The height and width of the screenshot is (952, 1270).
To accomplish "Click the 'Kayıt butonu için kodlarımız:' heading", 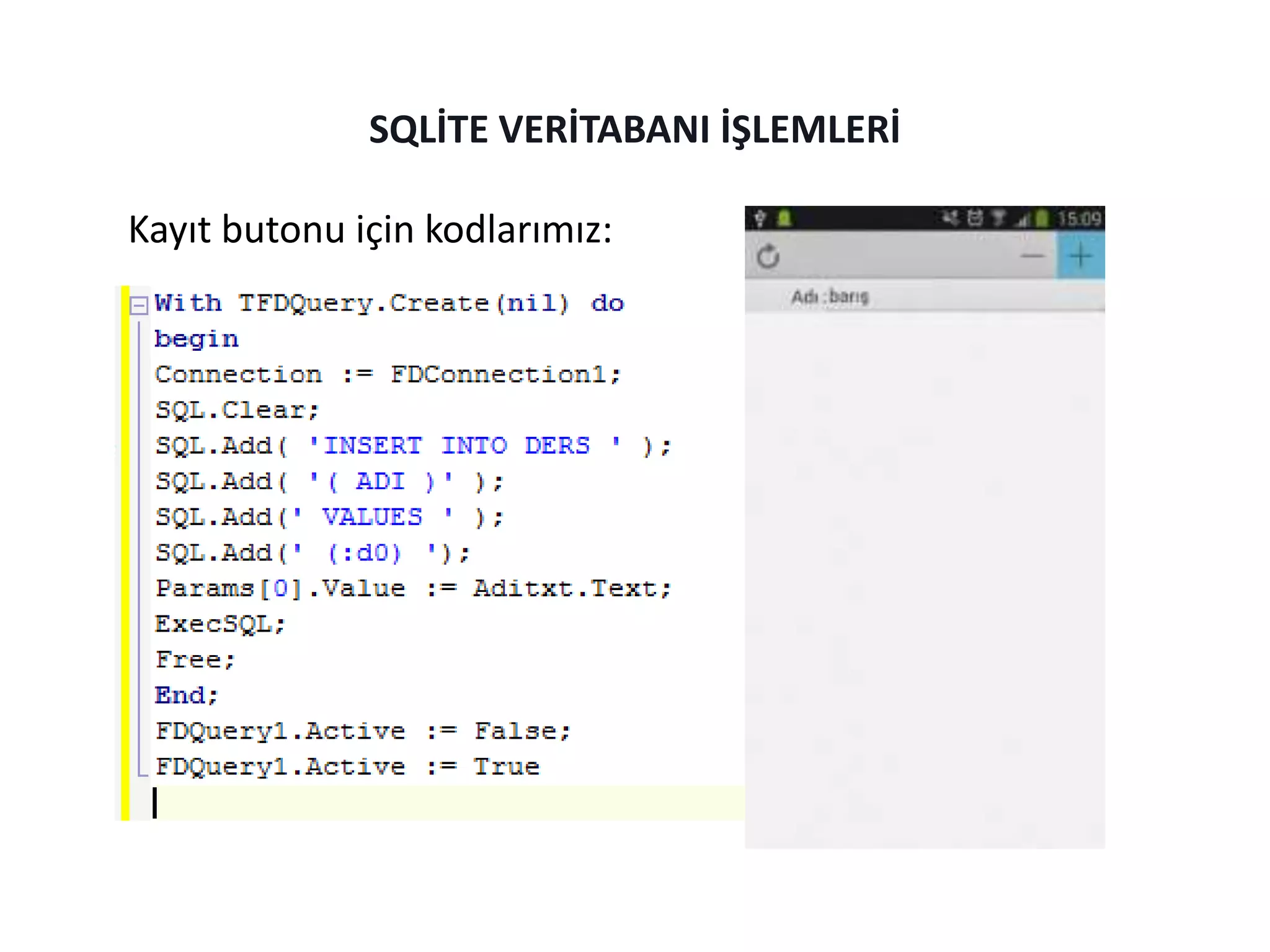I will pos(370,230).
